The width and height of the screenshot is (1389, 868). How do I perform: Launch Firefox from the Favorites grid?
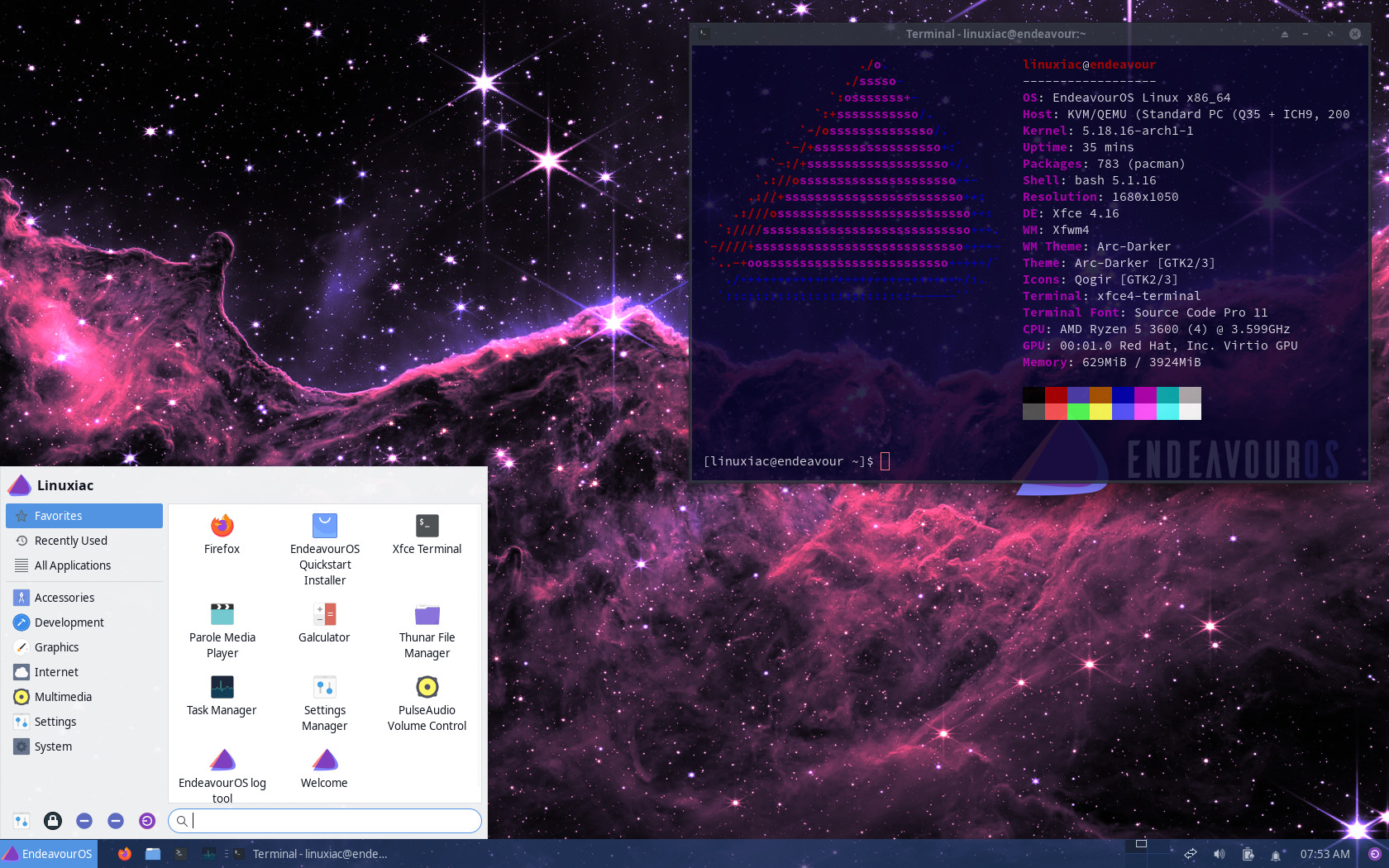pos(222,534)
